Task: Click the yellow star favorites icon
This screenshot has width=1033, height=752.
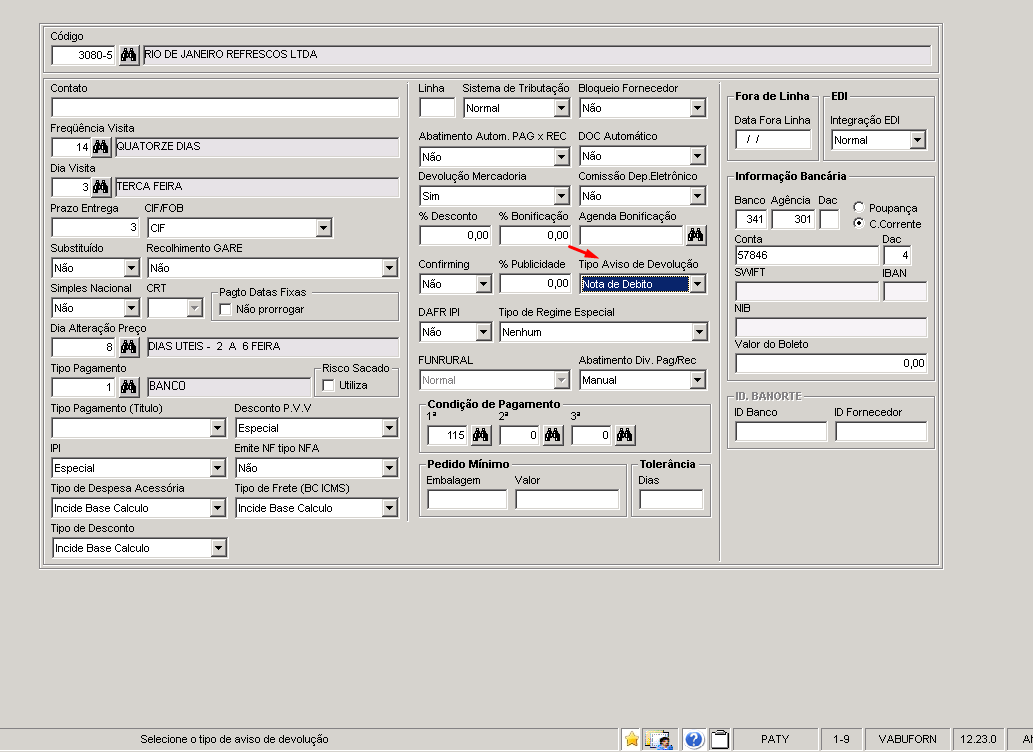Action: (x=631, y=739)
